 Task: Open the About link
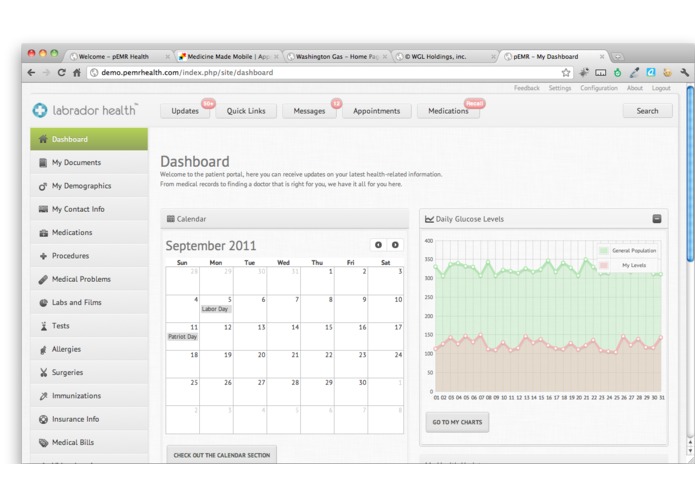[635, 88]
